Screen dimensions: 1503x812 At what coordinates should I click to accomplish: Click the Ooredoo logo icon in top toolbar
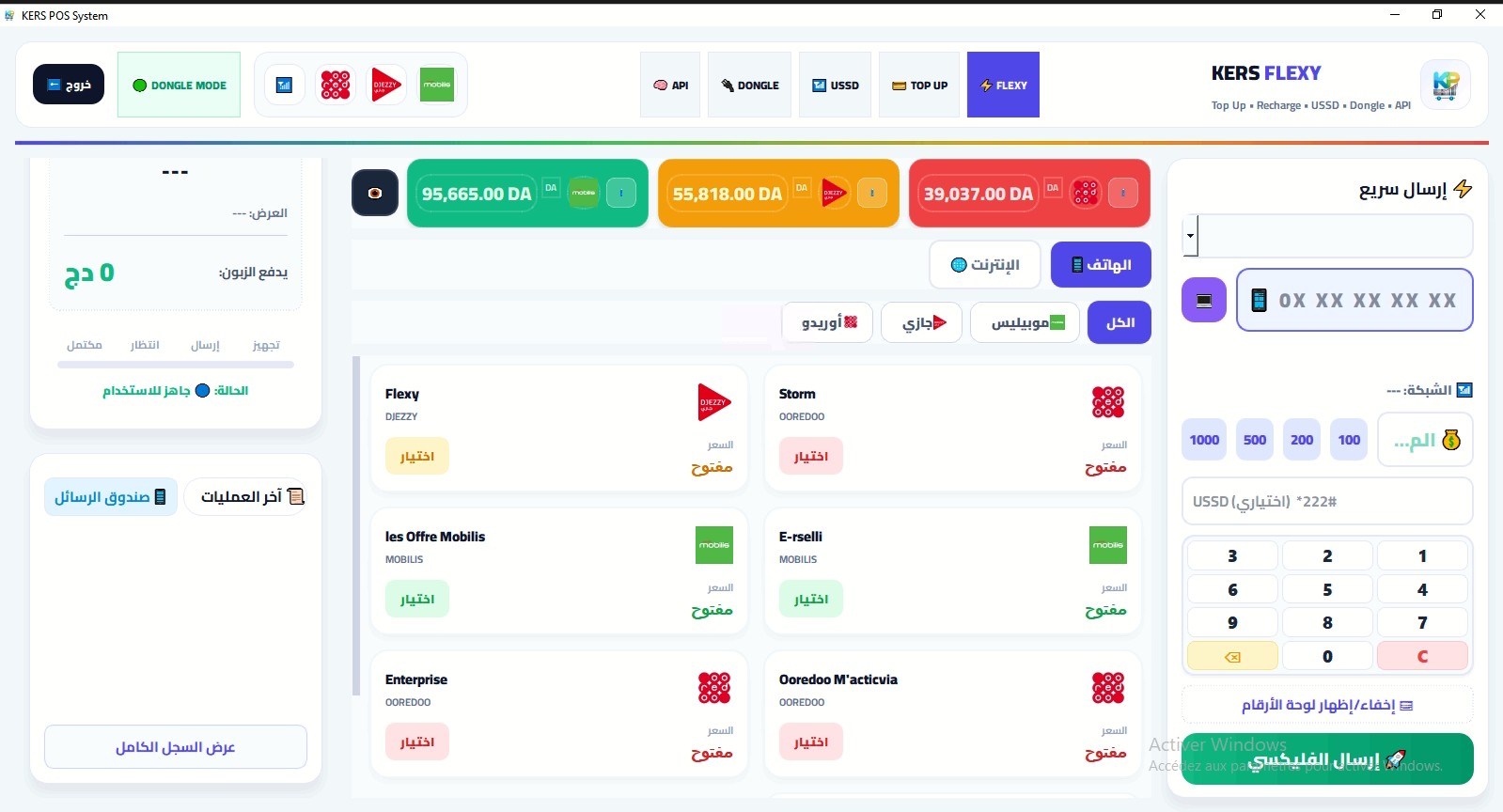pos(336,85)
